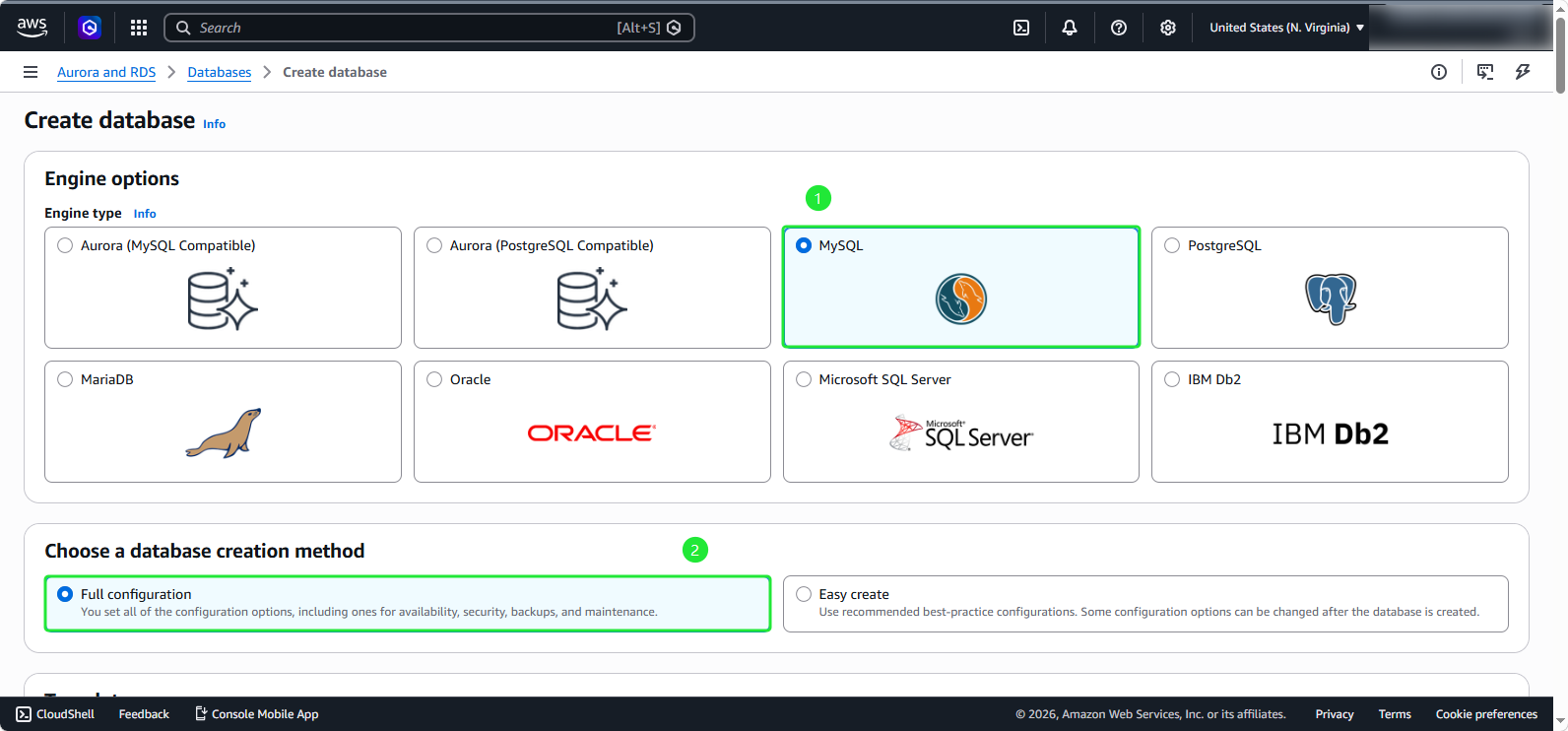Click the Amazon Web Services copyright text
Viewport: 1568px width, 731px height.
pyautogui.click(x=1150, y=714)
